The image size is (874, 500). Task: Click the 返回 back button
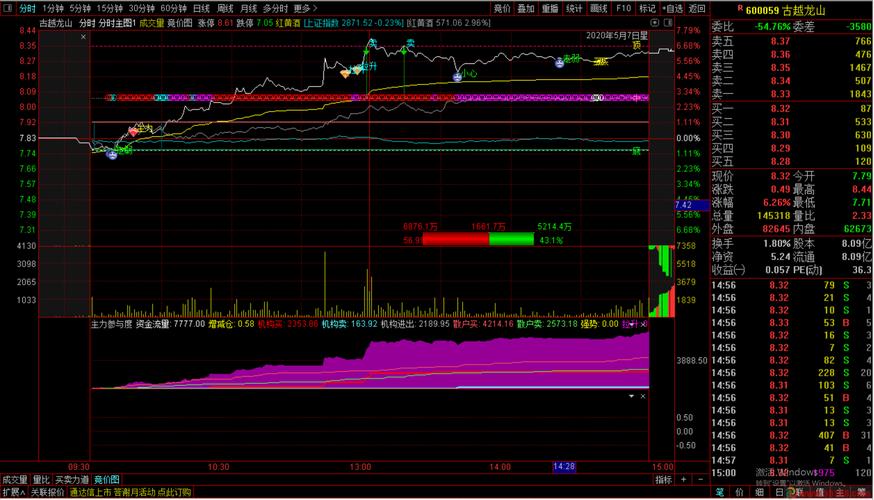click(697, 8)
